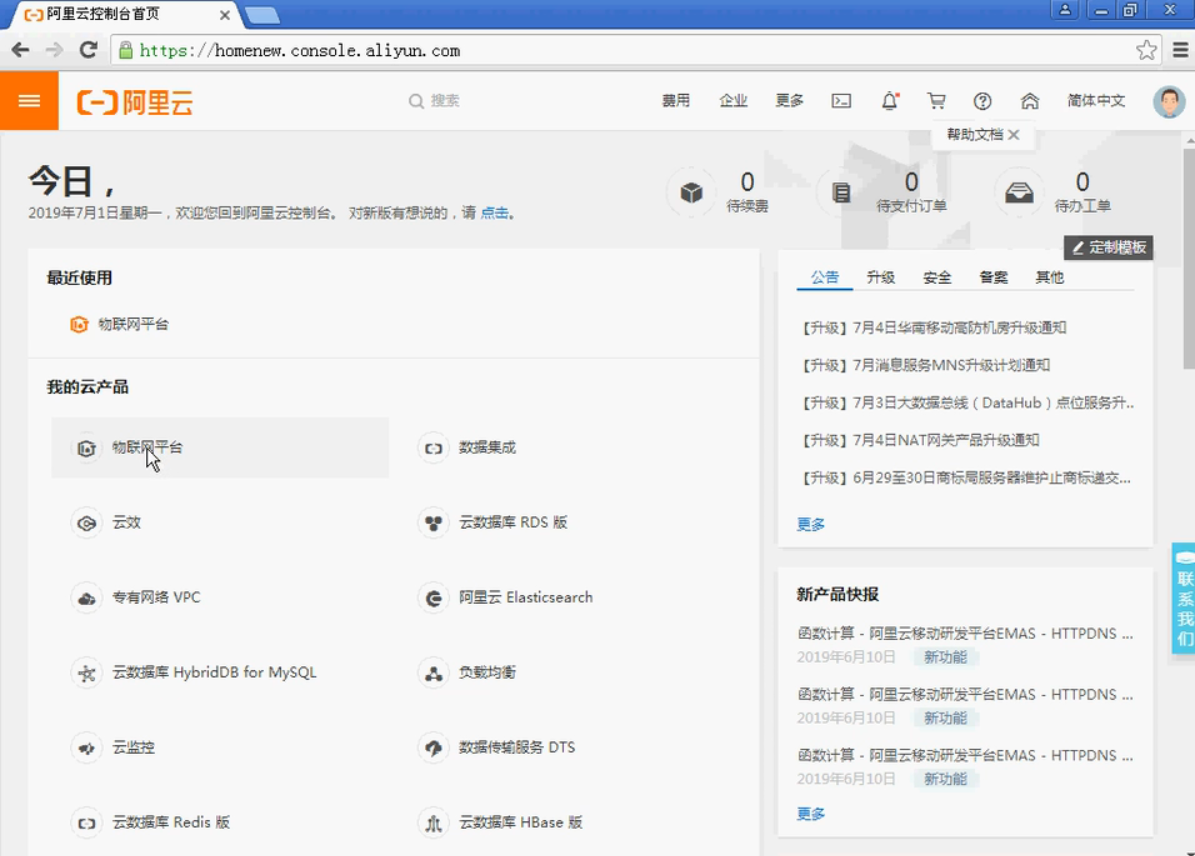Screen dimensions: 1195x856
Task: Close the 帮助文档 tooltip
Action: (1014, 135)
